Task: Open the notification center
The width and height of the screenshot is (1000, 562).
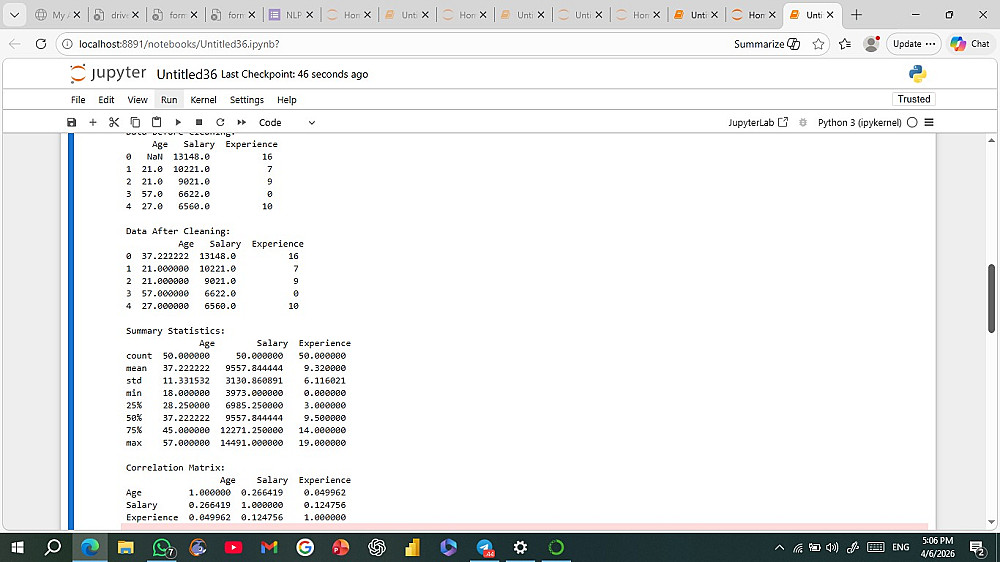Action: (x=977, y=547)
